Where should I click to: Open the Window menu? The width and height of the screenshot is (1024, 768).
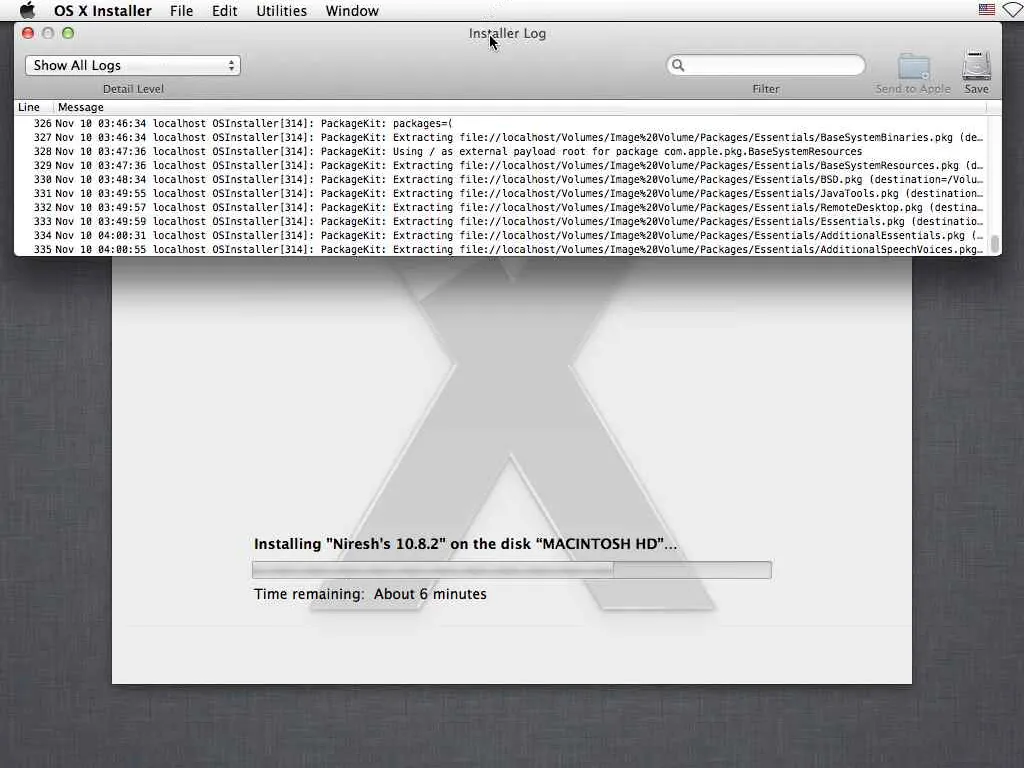pos(352,11)
